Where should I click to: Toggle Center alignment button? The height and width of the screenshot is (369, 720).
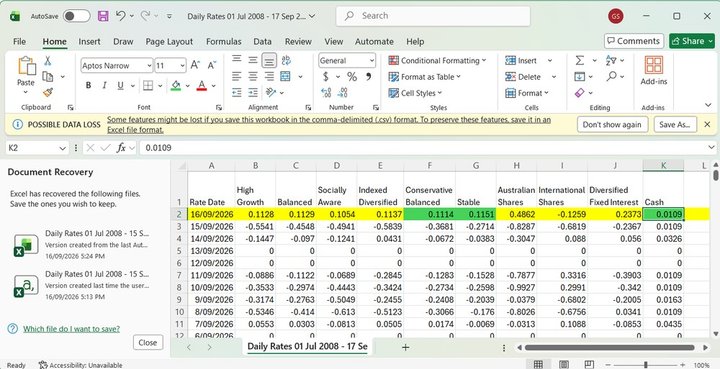point(253,77)
